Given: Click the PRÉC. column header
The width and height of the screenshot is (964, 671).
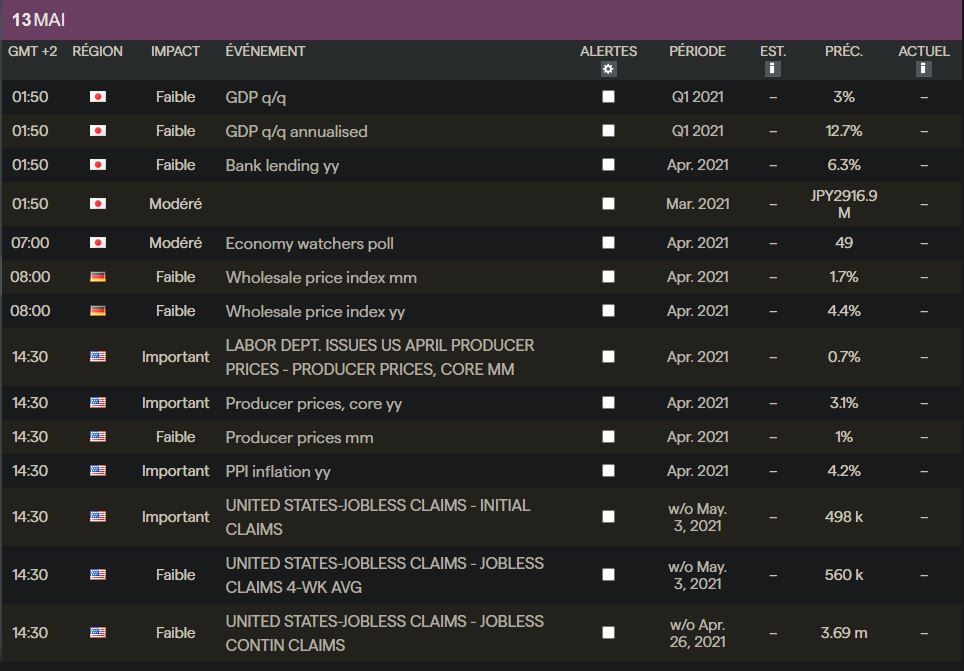Looking at the screenshot, I should [x=844, y=51].
